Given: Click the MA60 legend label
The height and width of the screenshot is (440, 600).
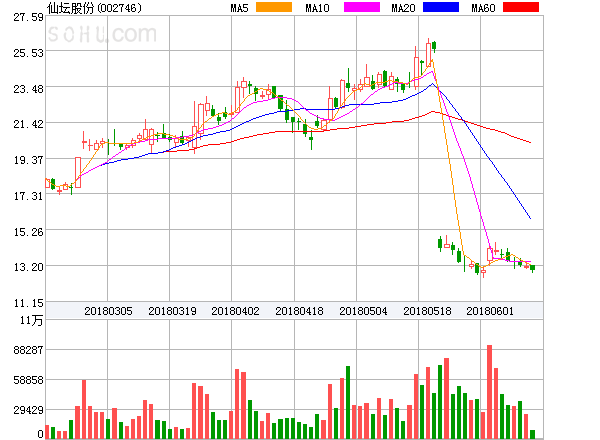Looking at the screenshot, I should (483, 8).
